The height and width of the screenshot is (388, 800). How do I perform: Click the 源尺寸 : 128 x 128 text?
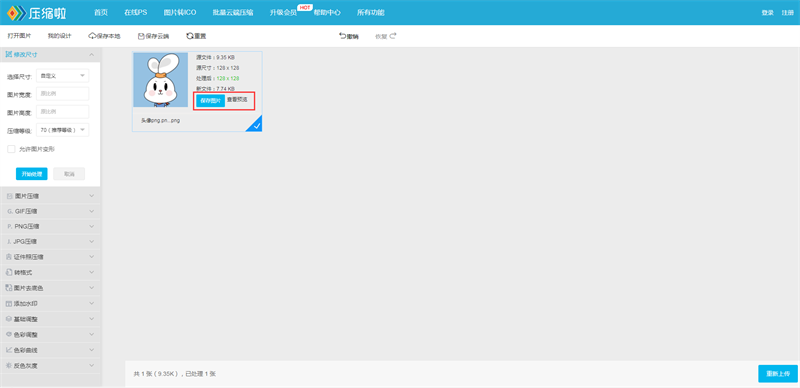[218, 68]
